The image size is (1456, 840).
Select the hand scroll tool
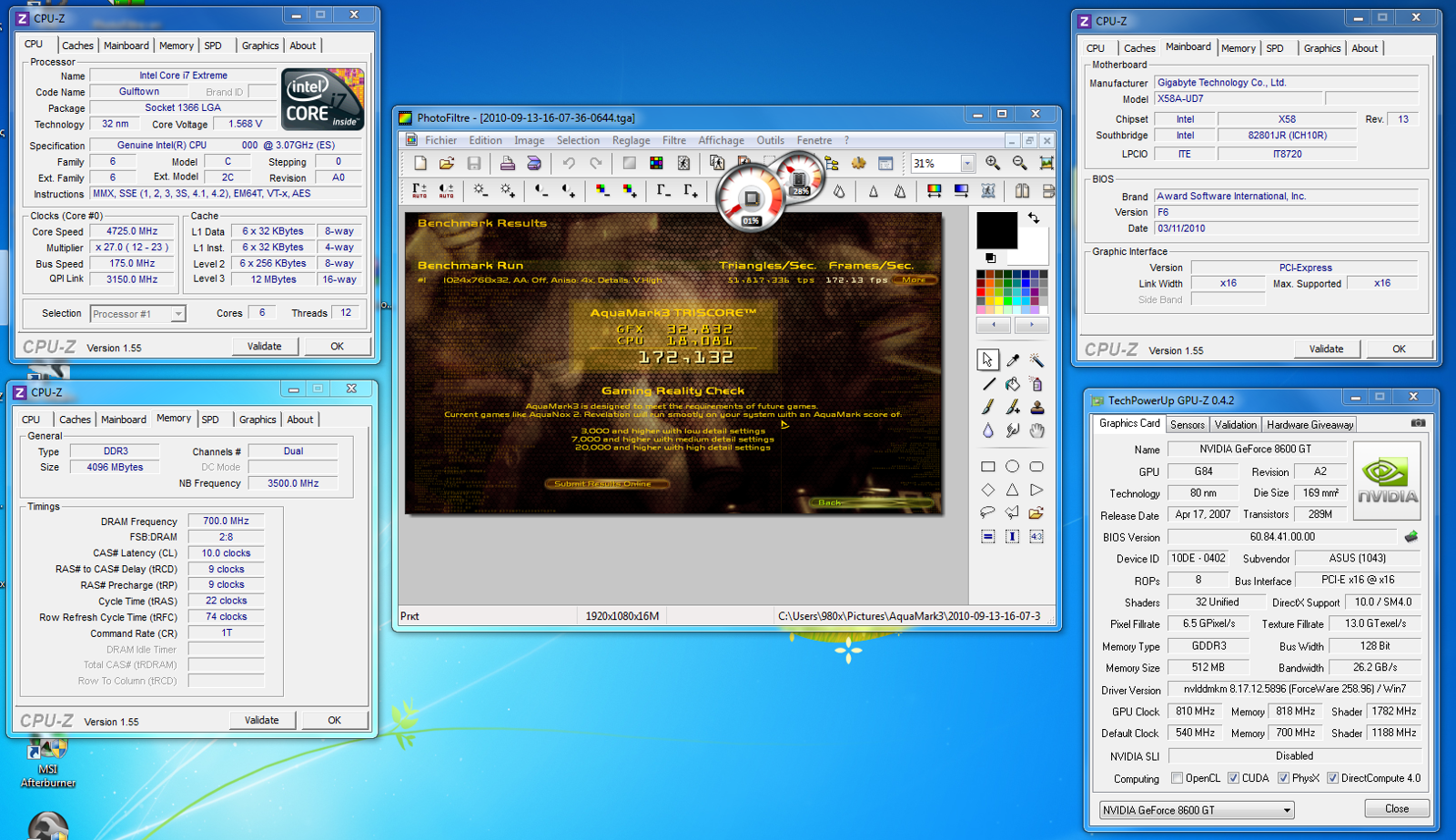point(1036,430)
